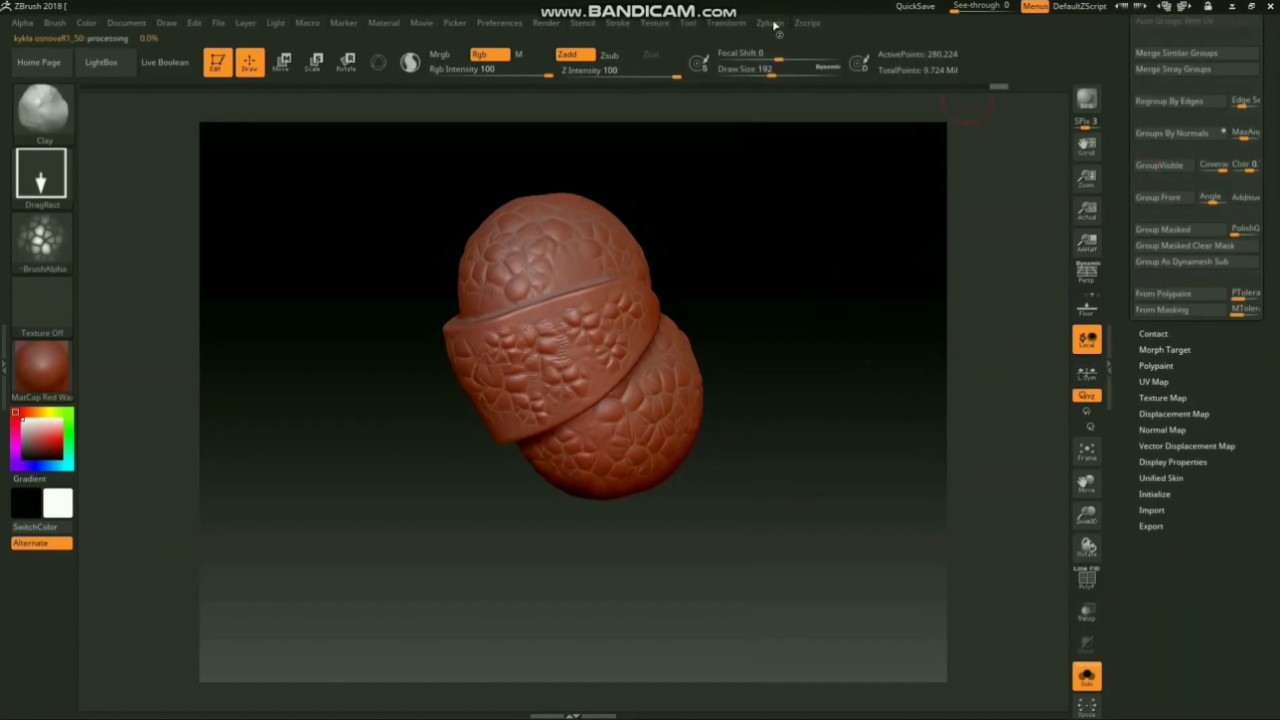Toggle Draw mode button
Image resolution: width=1280 pixels, height=720 pixels.
point(249,62)
